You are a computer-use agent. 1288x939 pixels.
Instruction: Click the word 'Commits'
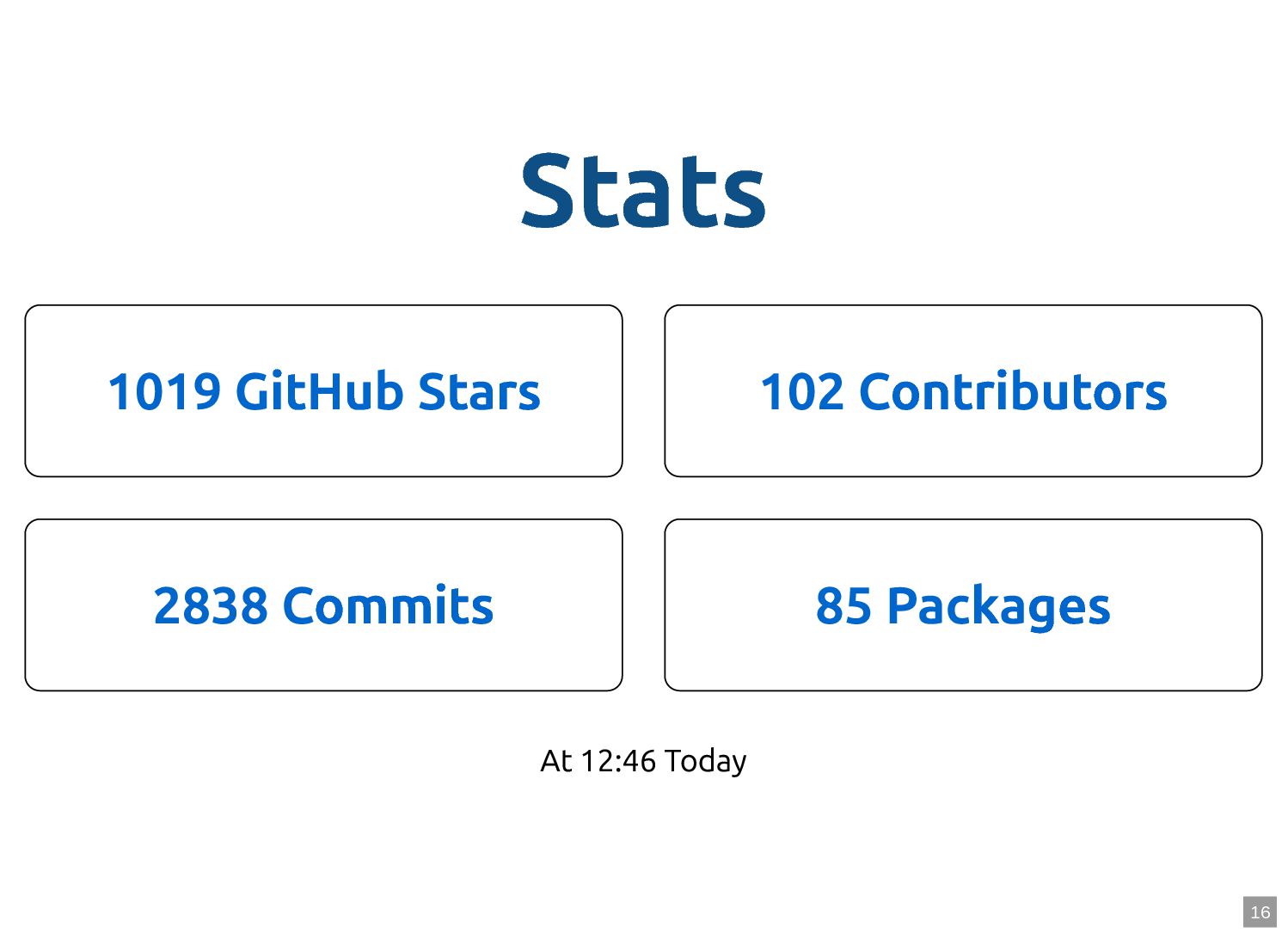388,606
